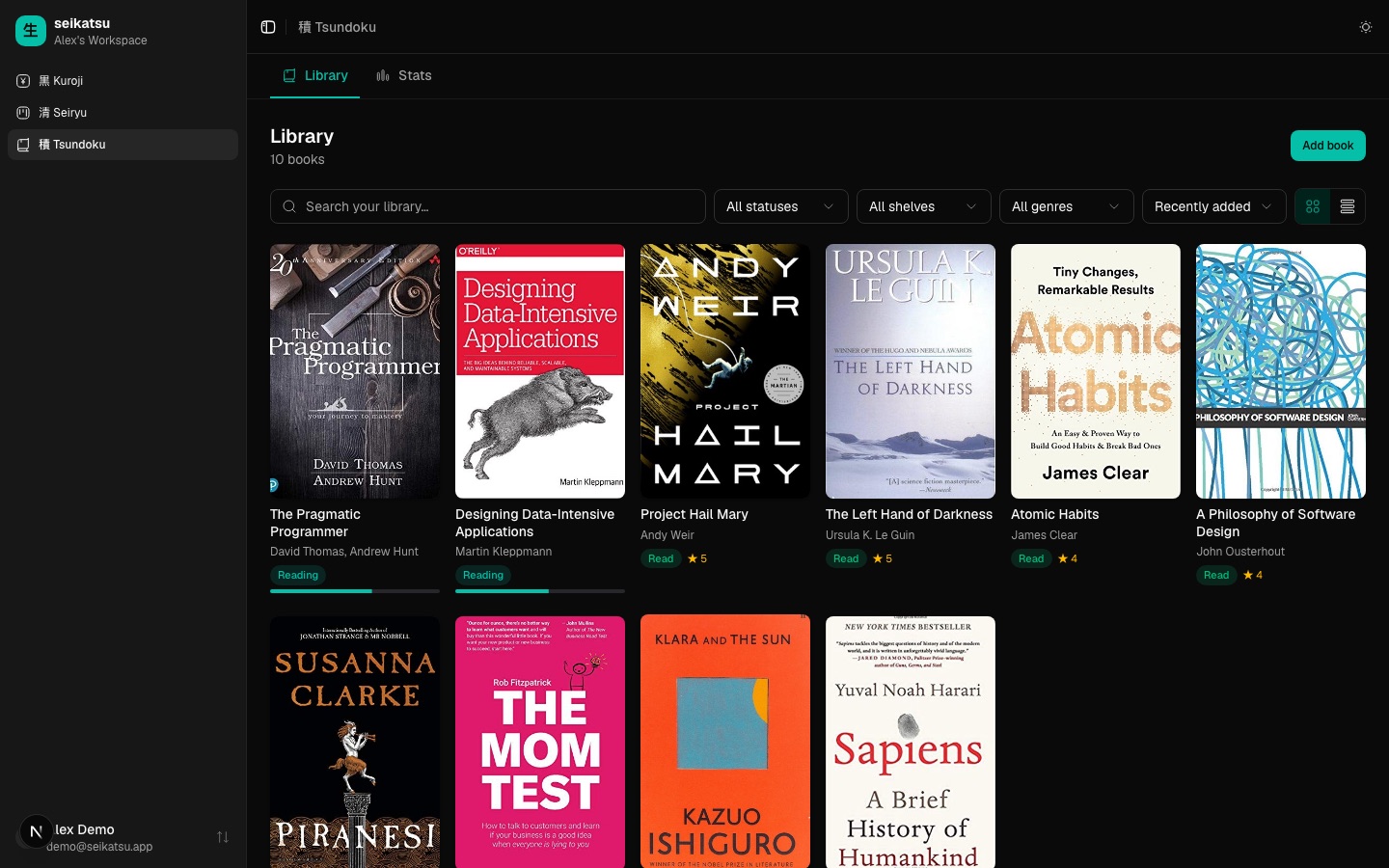Click The Pragmatic Programmer reading progress bar
The image size is (1389, 868).
tap(355, 591)
